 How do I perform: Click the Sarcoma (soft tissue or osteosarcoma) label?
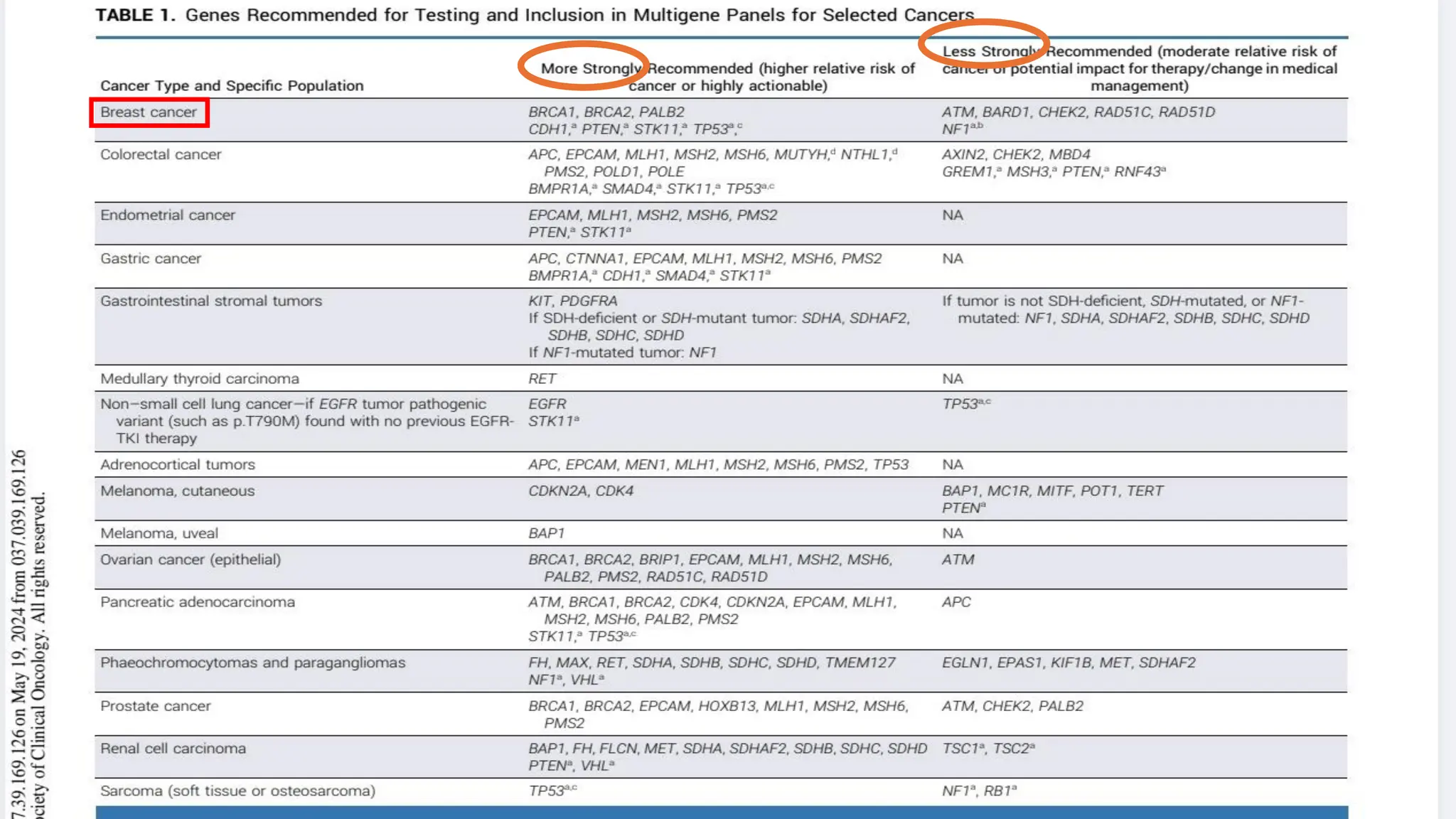[x=238, y=791]
